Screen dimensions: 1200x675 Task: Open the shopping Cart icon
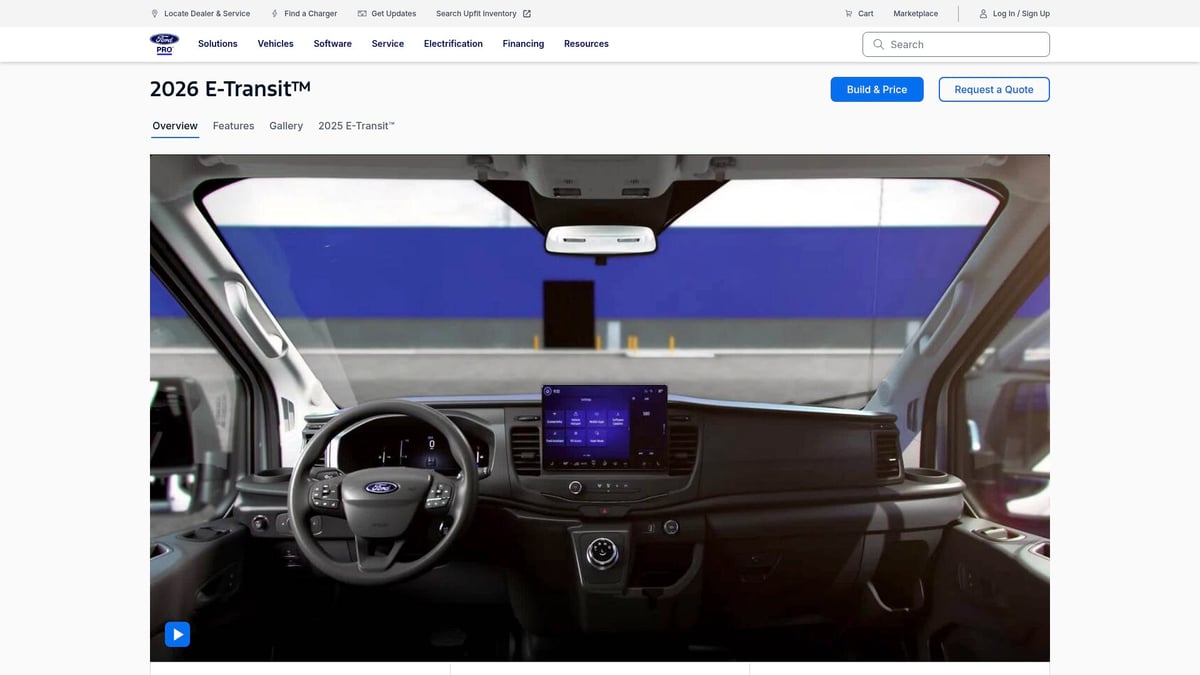(x=849, y=14)
